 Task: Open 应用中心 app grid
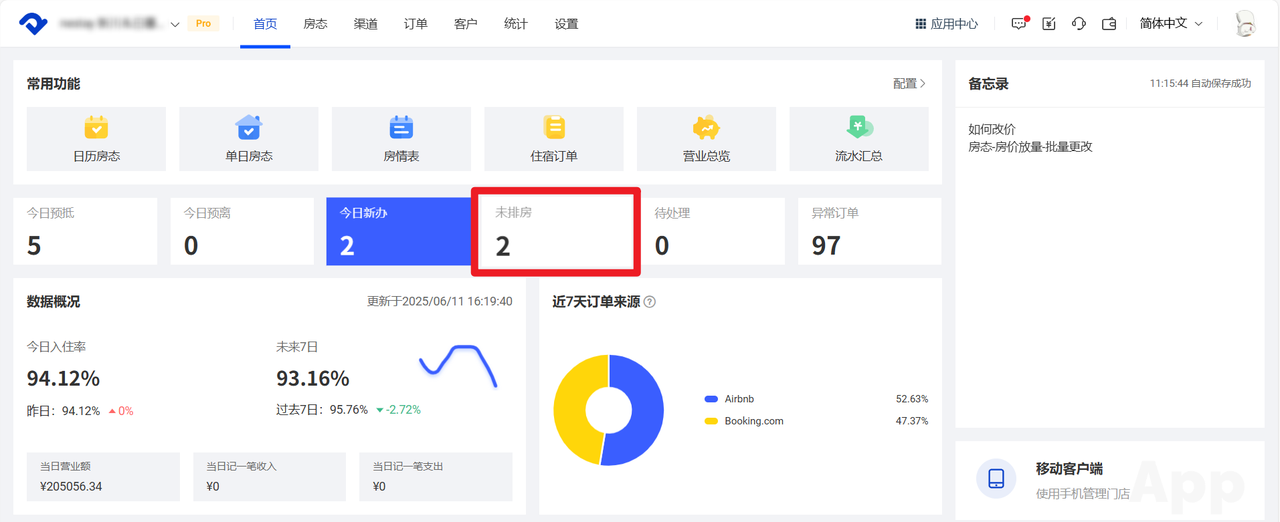coord(946,24)
